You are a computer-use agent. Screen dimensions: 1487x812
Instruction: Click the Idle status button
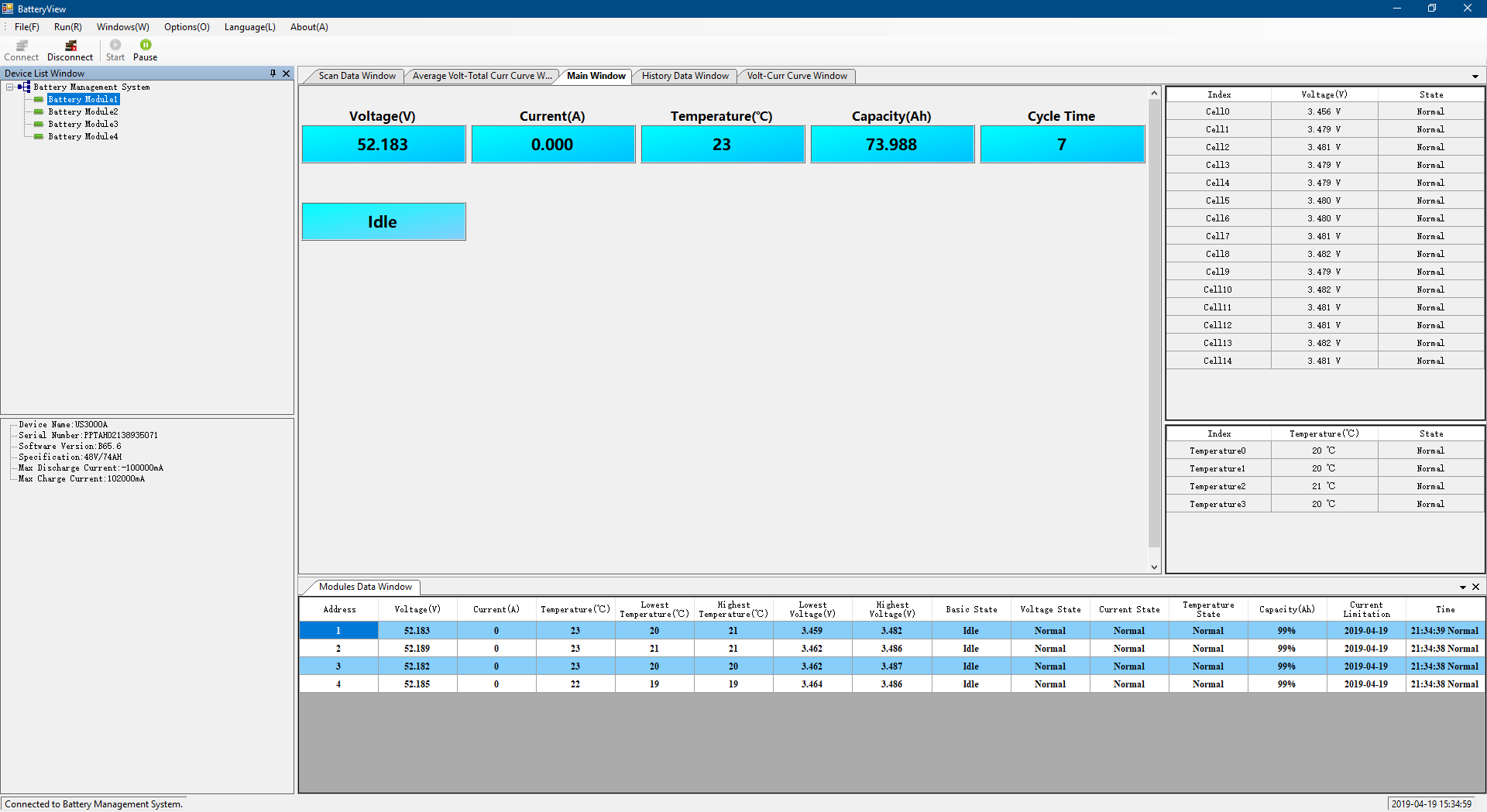coord(383,222)
